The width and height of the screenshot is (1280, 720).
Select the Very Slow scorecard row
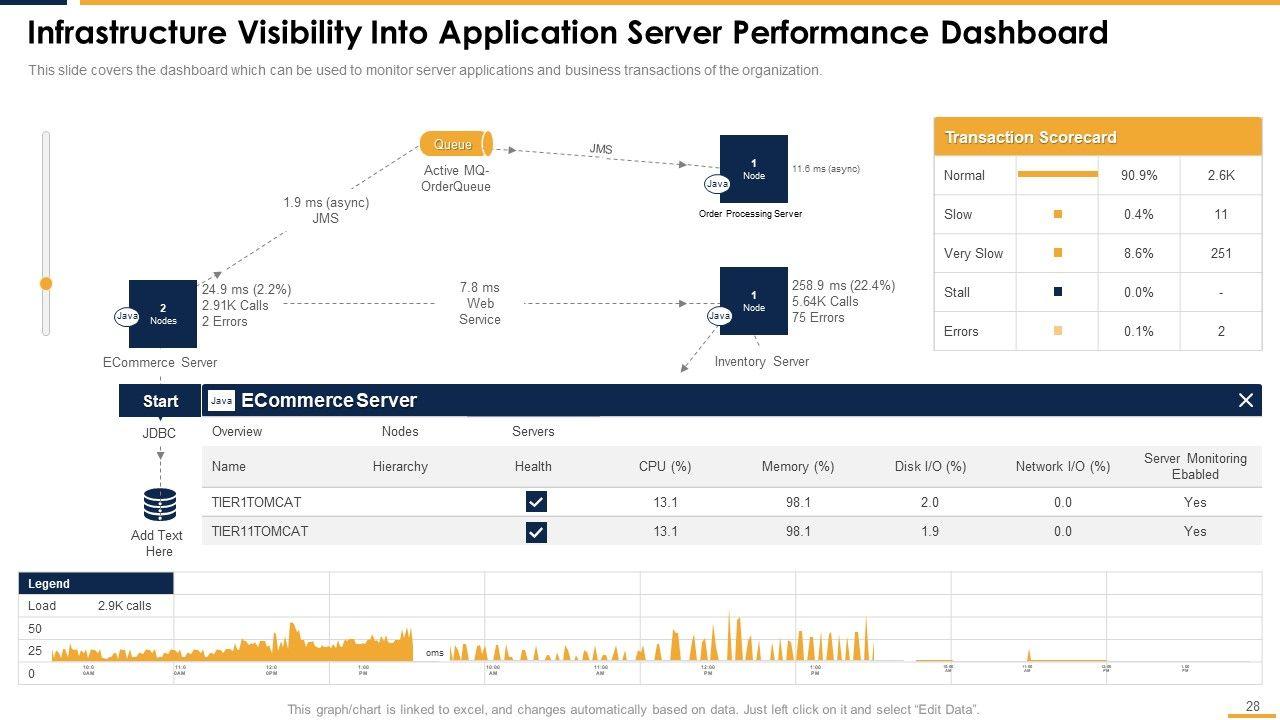1097,254
